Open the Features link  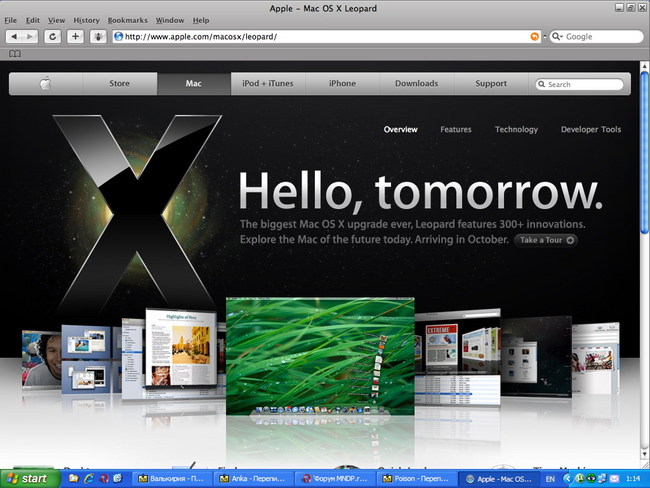pos(456,129)
